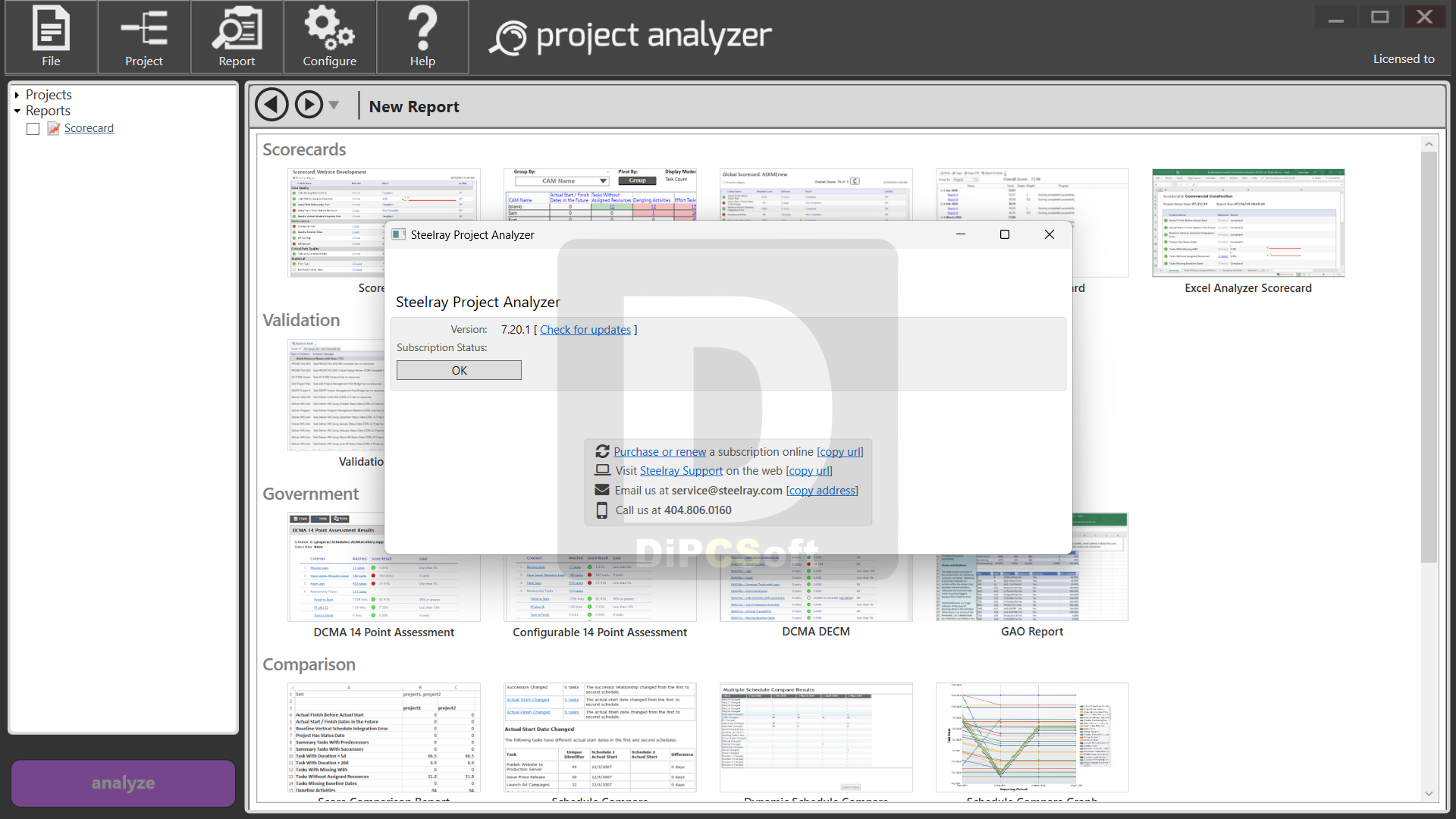The width and height of the screenshot is (1456, 819).
Task: Tick the Scorecard report checkbox
Action: 33,129
